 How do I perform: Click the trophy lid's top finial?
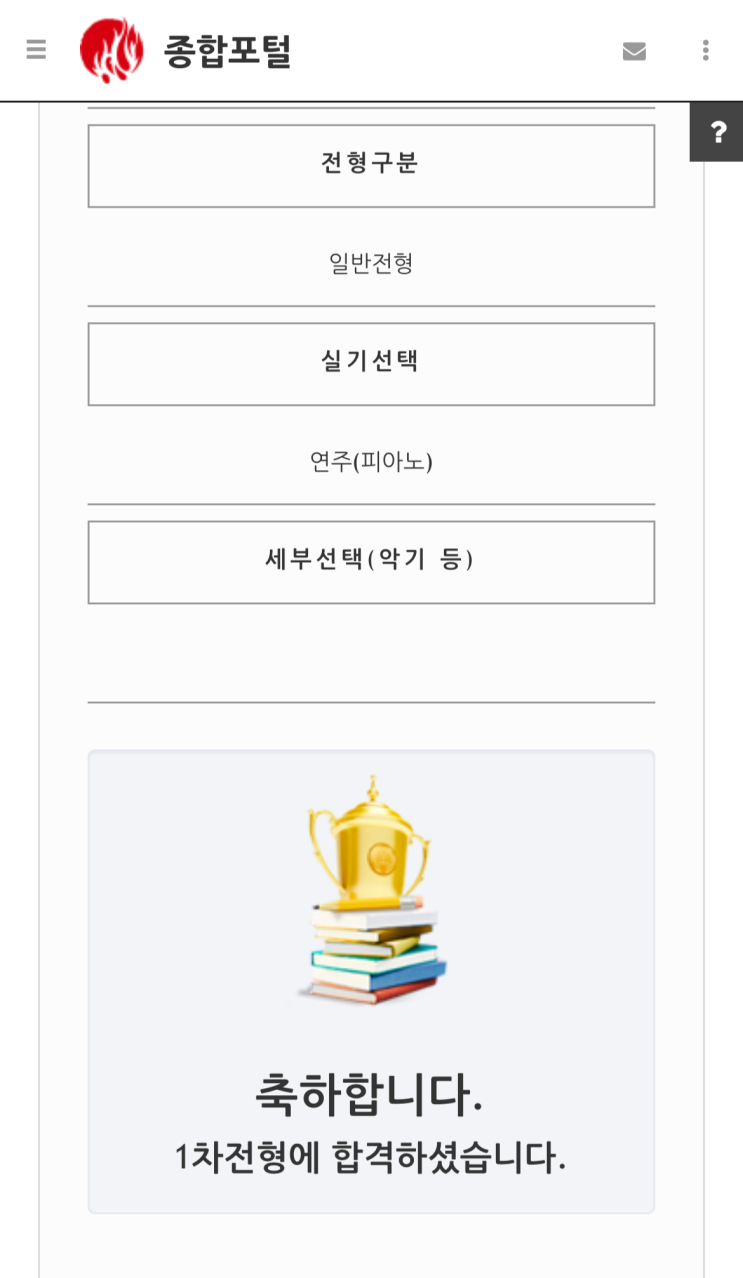[373, 785]
